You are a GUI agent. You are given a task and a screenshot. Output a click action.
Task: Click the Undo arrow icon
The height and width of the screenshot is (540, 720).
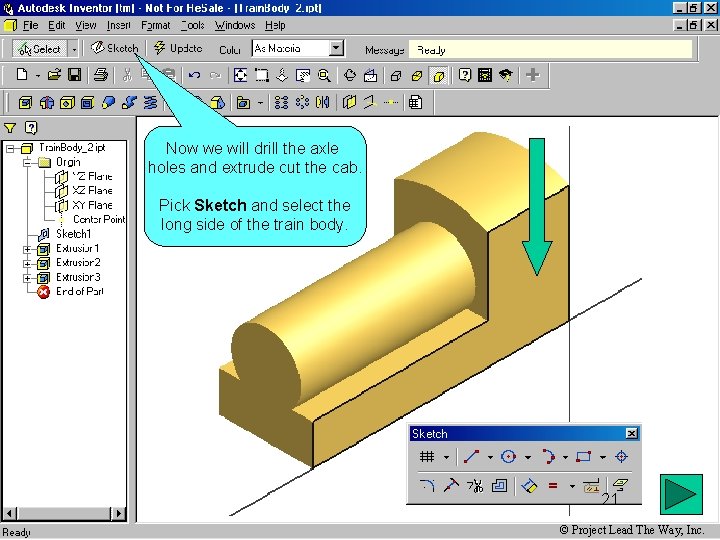tap(194, 75)
